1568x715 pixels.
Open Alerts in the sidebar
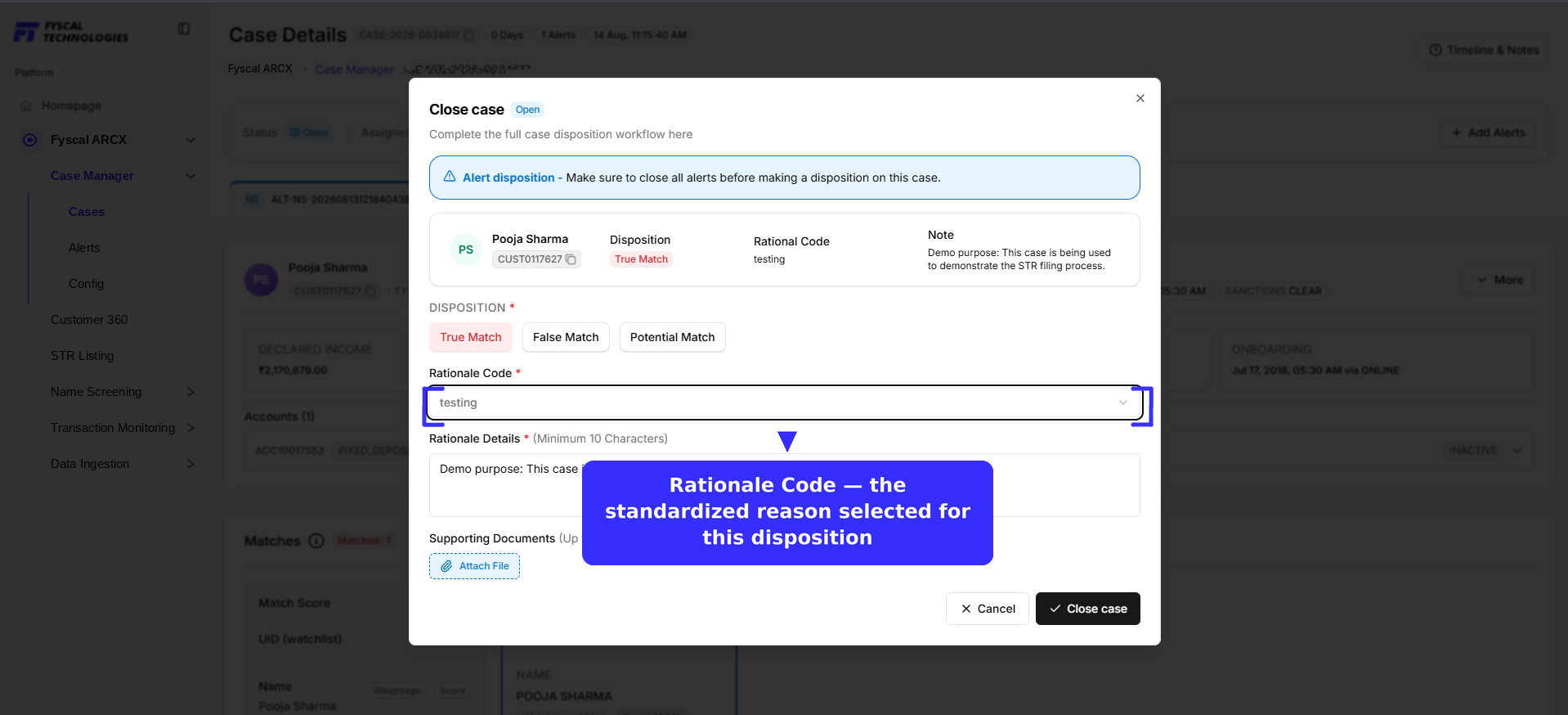click(x=84, y=248)
